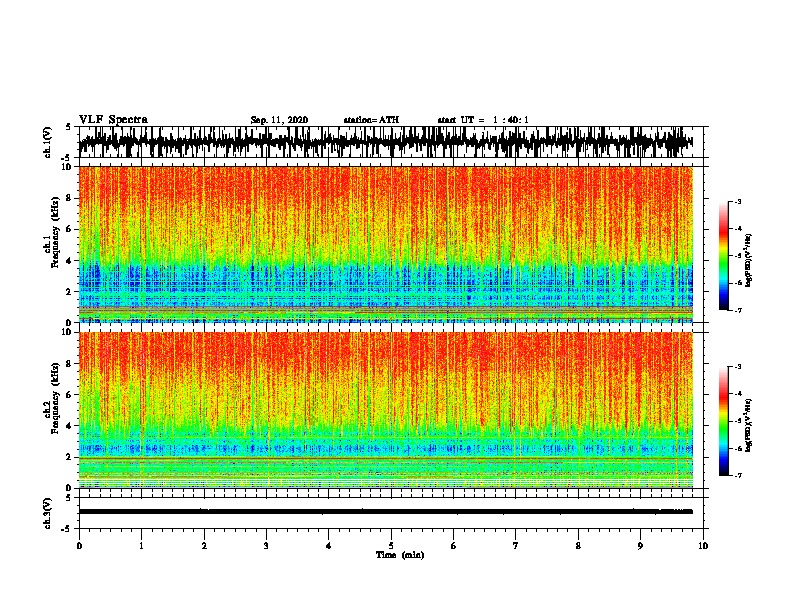Click the time-axis end label "10"
Viewport: 792px width, 612px height.
tap(703, 546)
